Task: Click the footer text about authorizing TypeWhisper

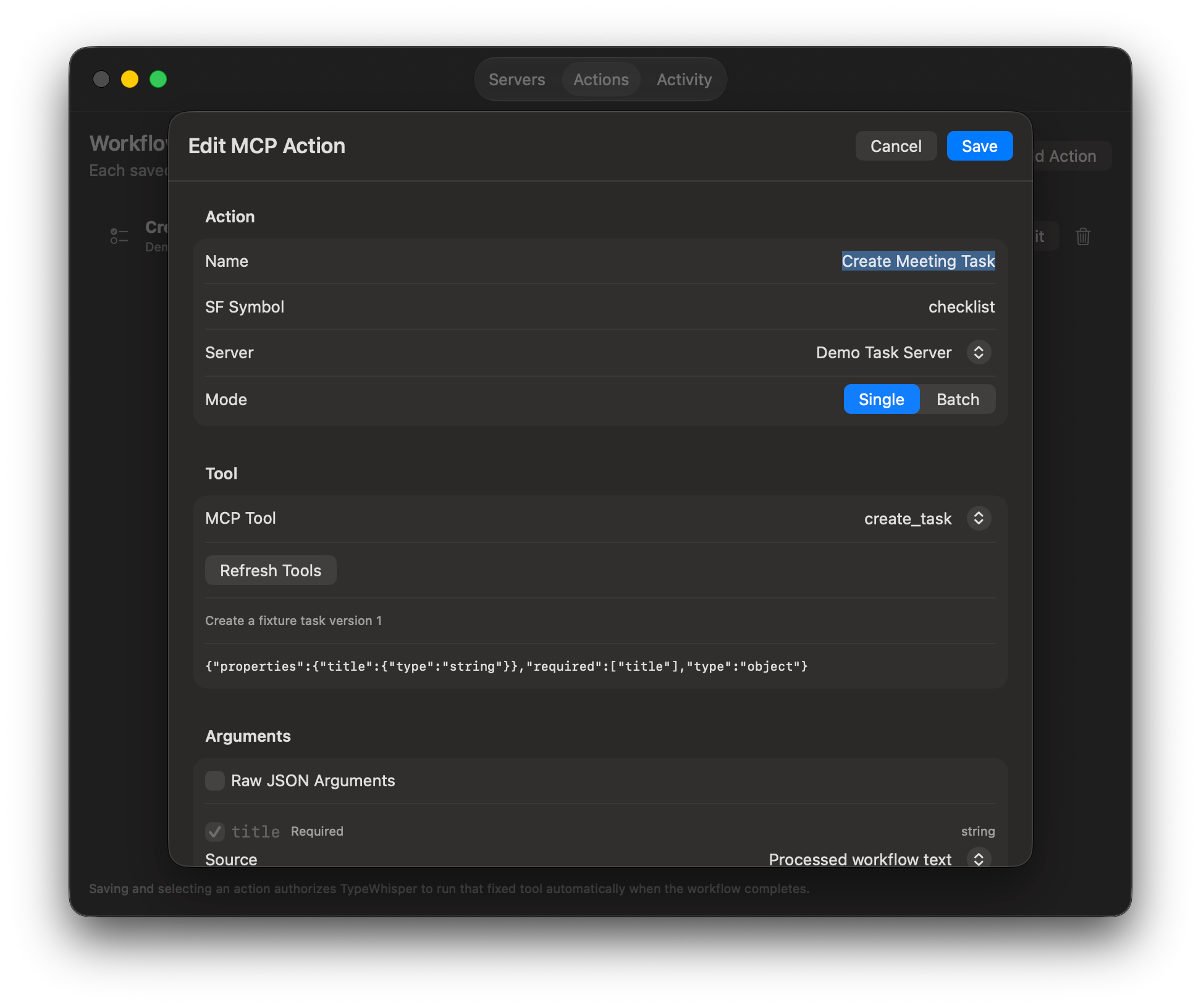Action: 449,889
